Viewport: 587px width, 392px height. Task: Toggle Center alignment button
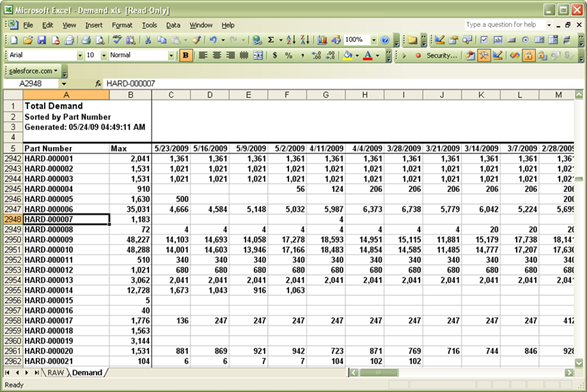pos(217,55)
